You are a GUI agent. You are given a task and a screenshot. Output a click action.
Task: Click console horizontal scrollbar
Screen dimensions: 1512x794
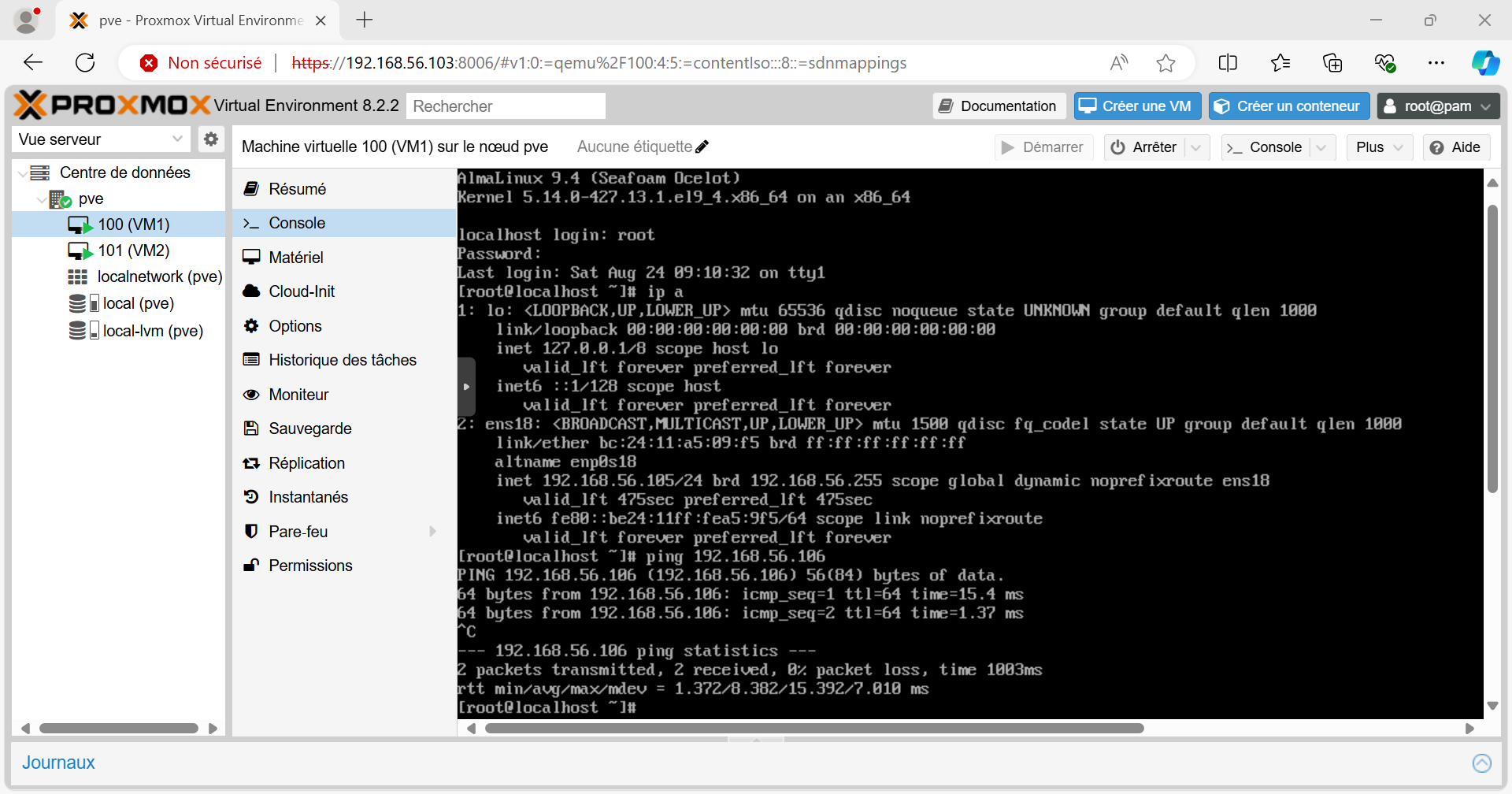click(x=814, y=729)
